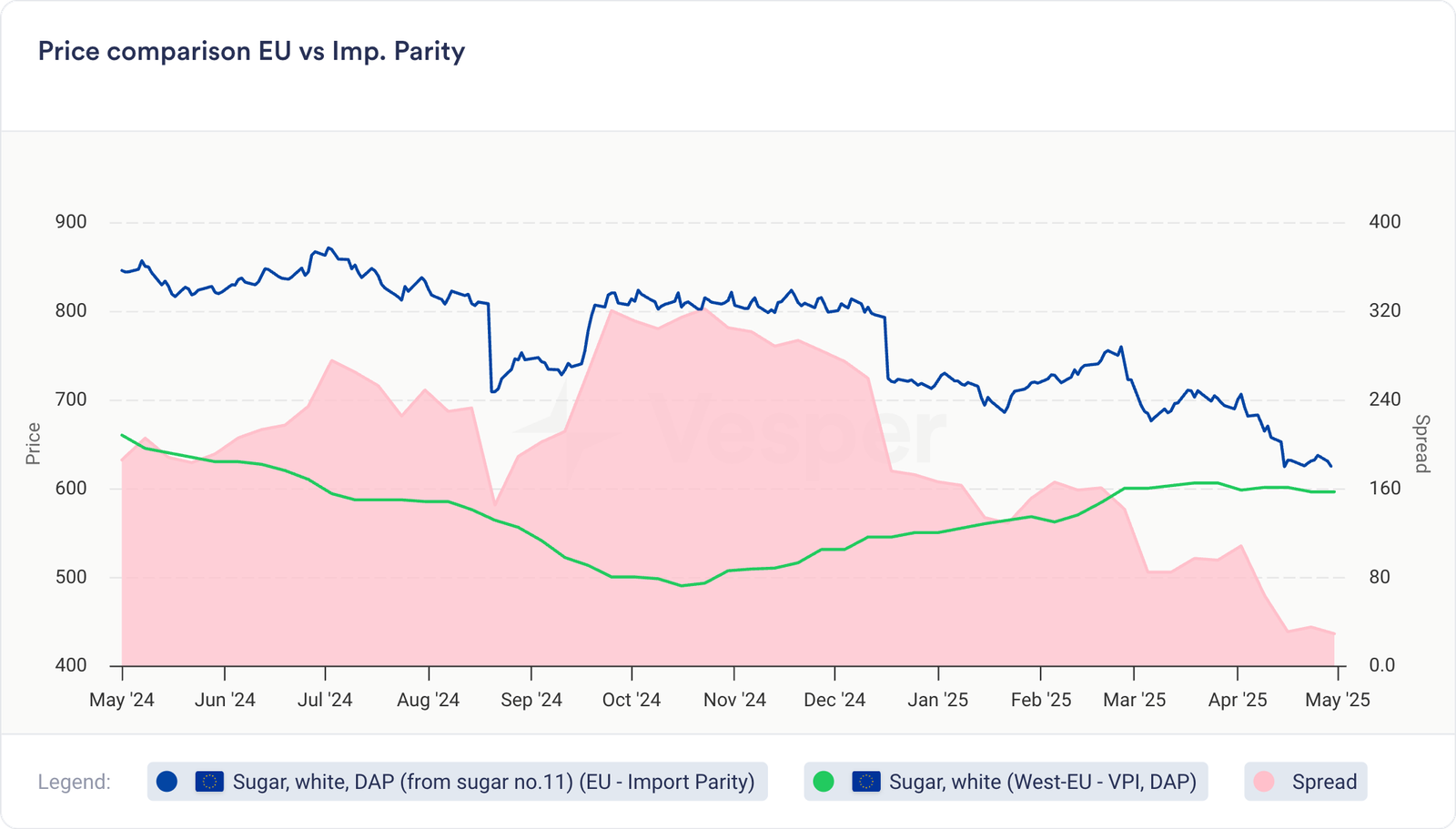Click the green dot for West-EU VPI legend
The width and height of the screenshot is (1456, 829).
(824, 782)
